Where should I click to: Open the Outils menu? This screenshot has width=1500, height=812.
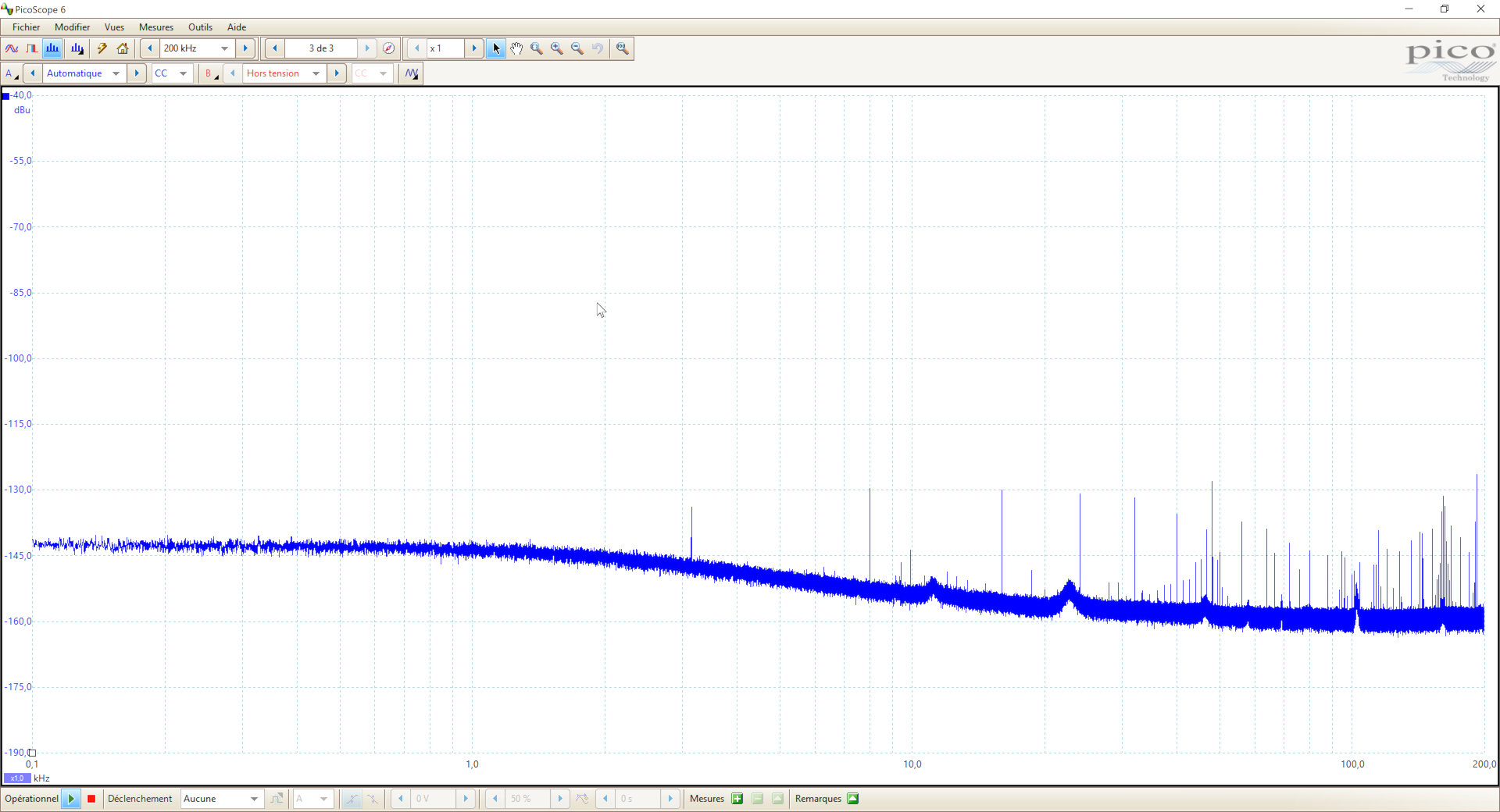pos(200,27)
